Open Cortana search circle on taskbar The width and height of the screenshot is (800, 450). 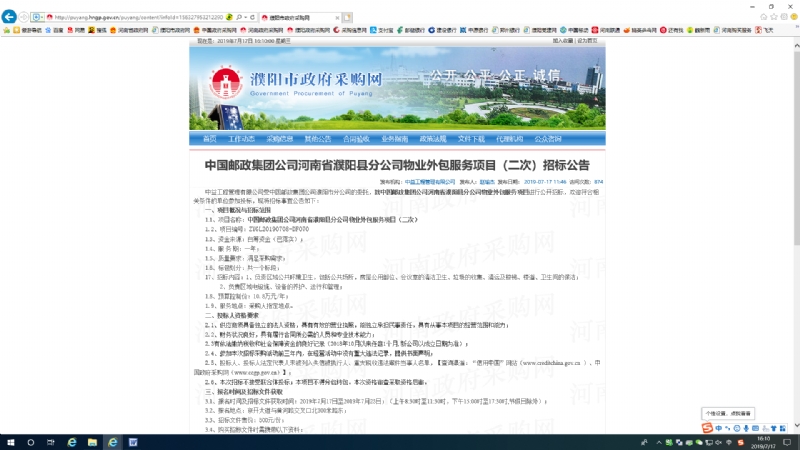[31, 442]
